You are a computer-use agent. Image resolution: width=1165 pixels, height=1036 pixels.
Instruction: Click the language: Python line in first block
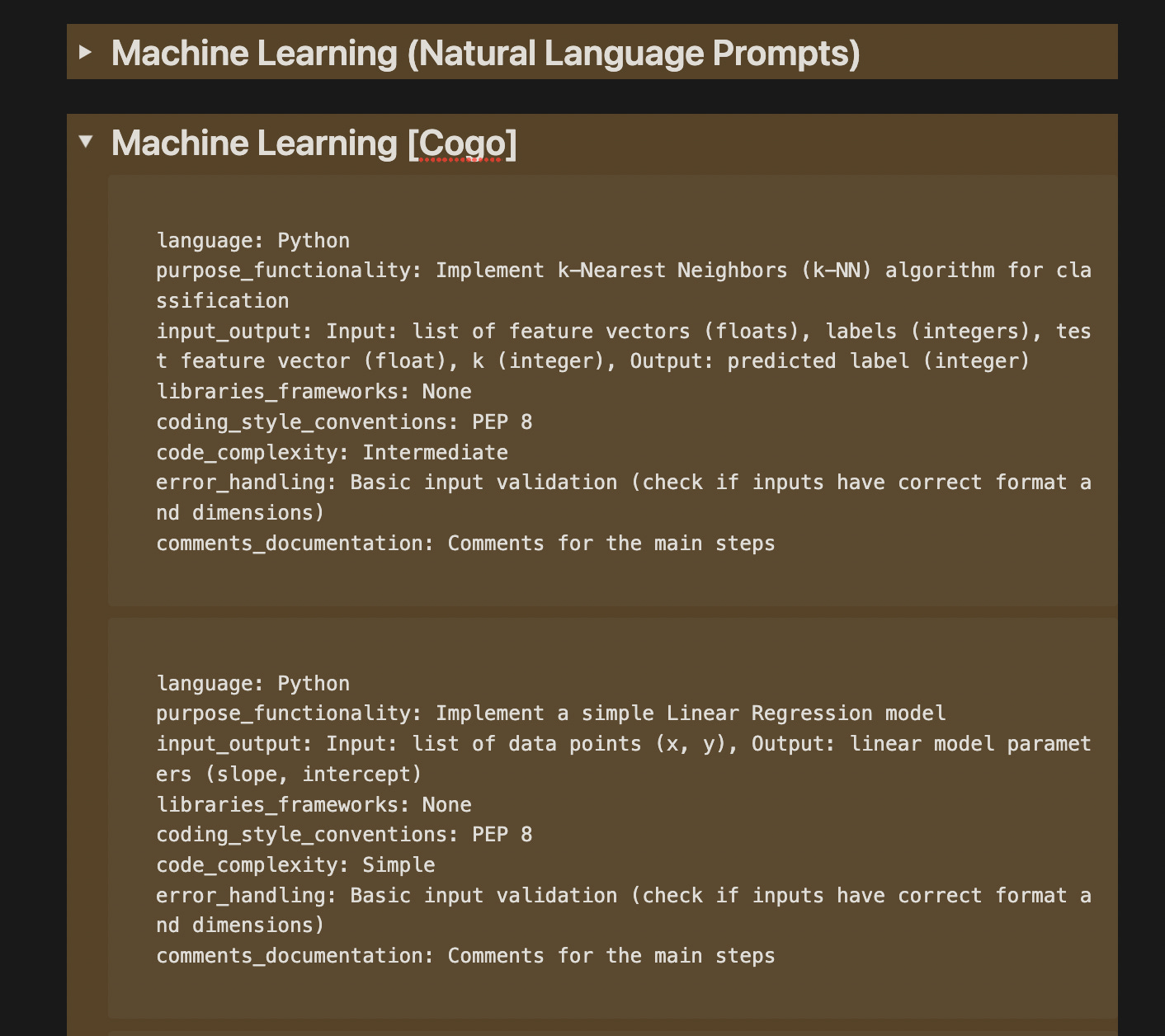(252, 240)
